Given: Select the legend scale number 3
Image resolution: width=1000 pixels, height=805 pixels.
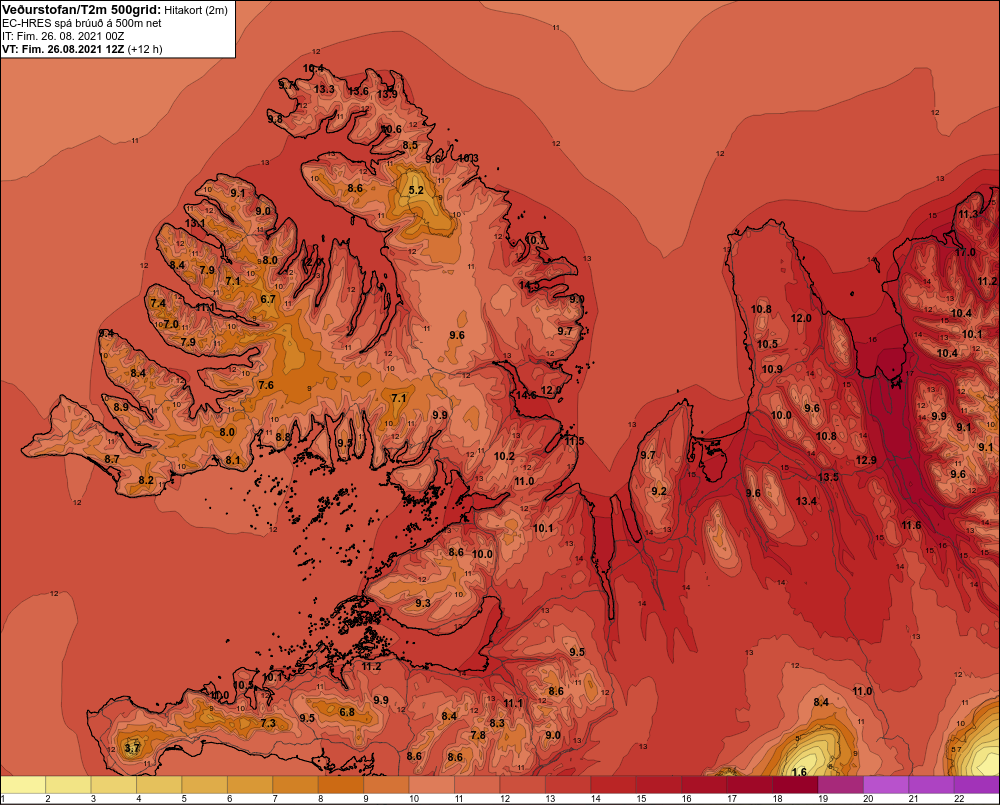Looking at the screenshot, I should pos(94,799).
